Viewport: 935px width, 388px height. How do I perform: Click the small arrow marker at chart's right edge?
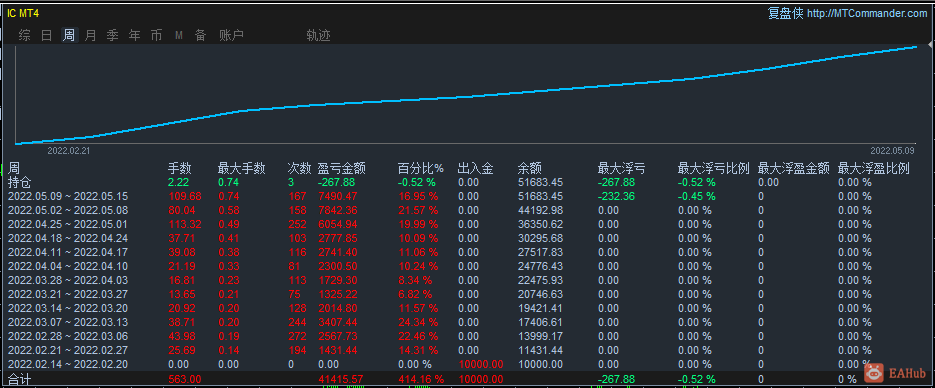(x=931, y=45)
